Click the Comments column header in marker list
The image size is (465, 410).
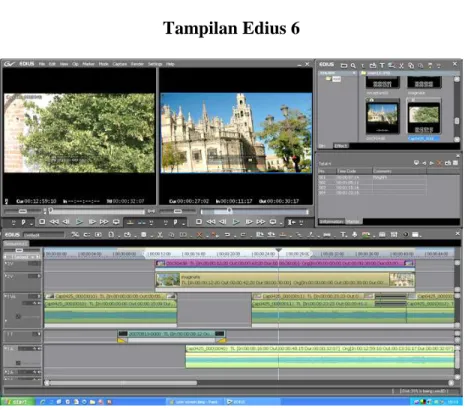399,171
